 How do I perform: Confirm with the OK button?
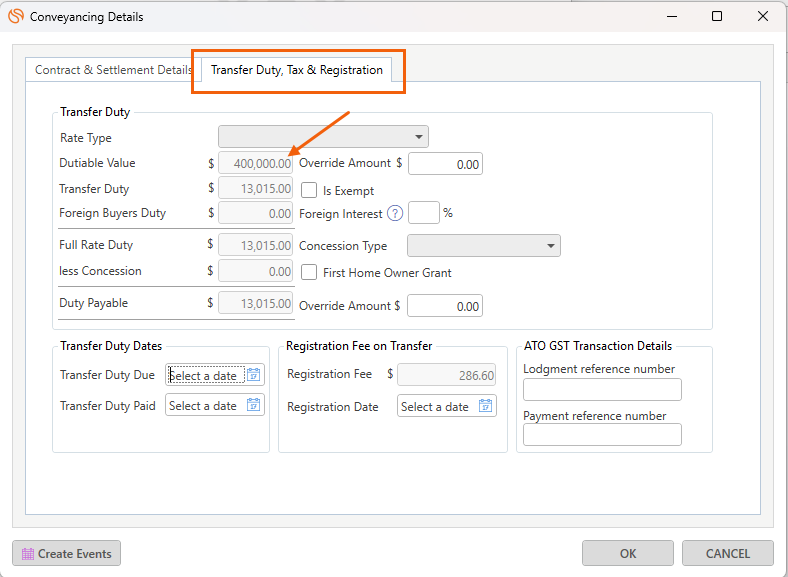[628, 553]
